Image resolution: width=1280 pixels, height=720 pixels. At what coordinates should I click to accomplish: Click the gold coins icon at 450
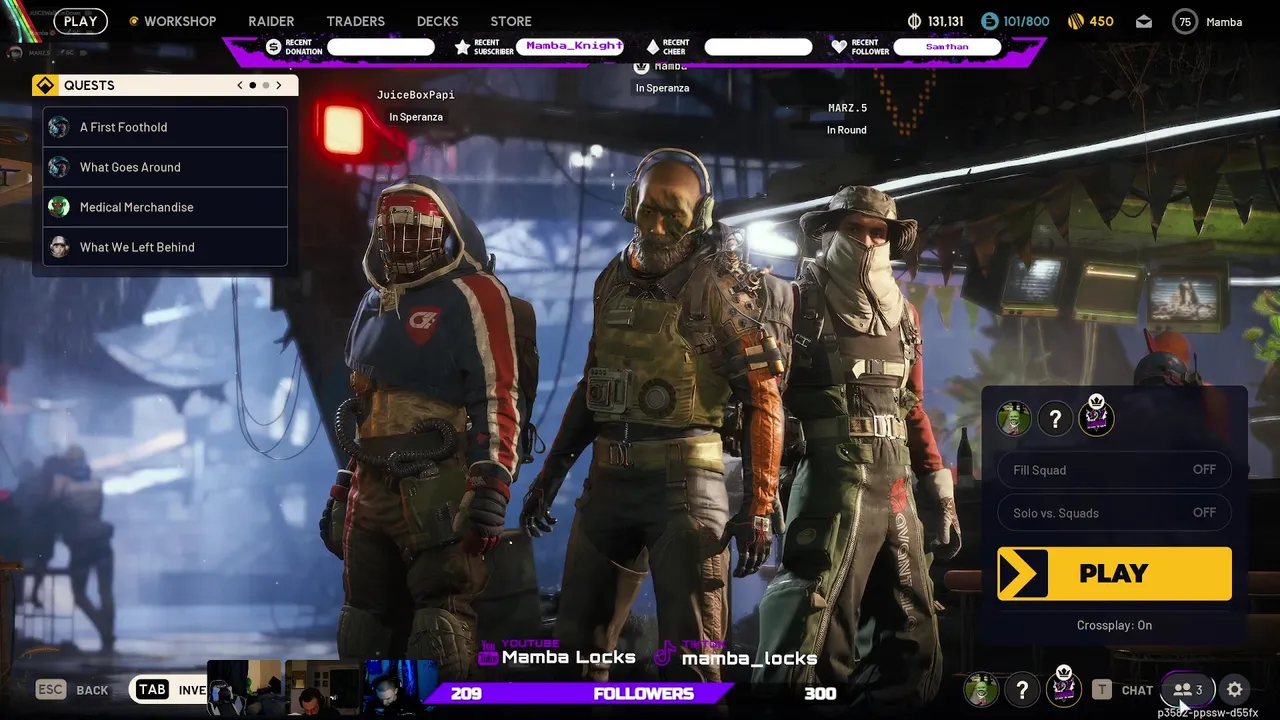[x=1076, y=21]
